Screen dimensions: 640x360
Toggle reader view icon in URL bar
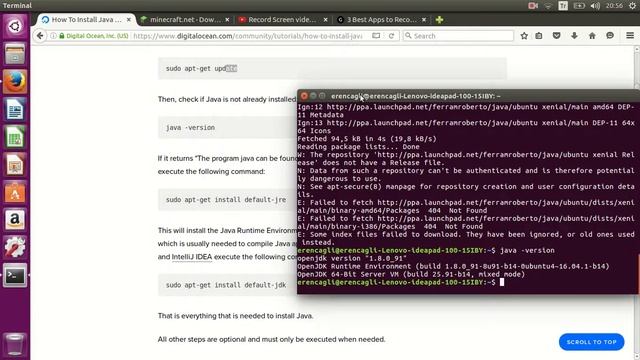point(376,36)
